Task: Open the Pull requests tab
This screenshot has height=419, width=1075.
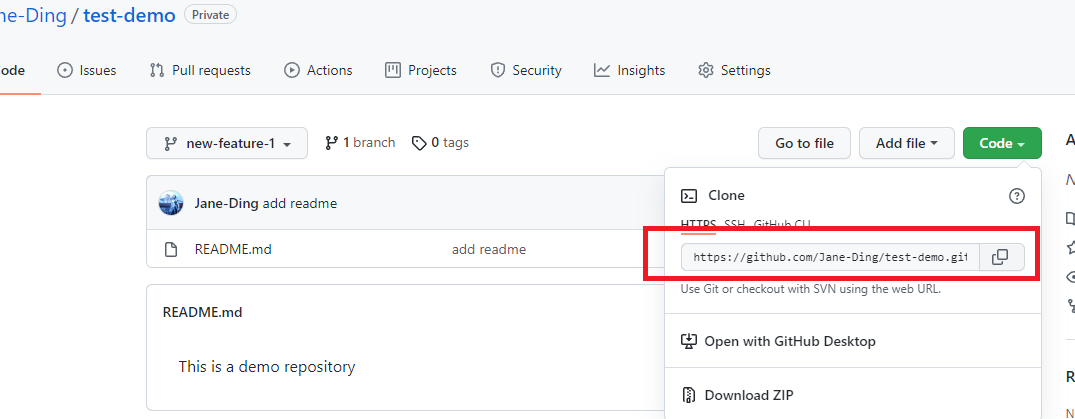Action: pos(200,70)
